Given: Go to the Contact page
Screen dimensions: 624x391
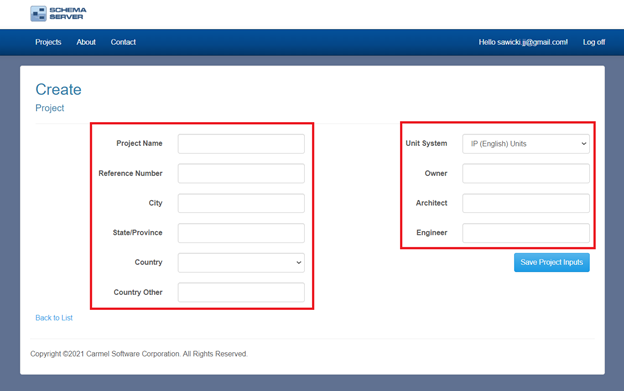Looking at the screenshot, I should tap(123, 42).
